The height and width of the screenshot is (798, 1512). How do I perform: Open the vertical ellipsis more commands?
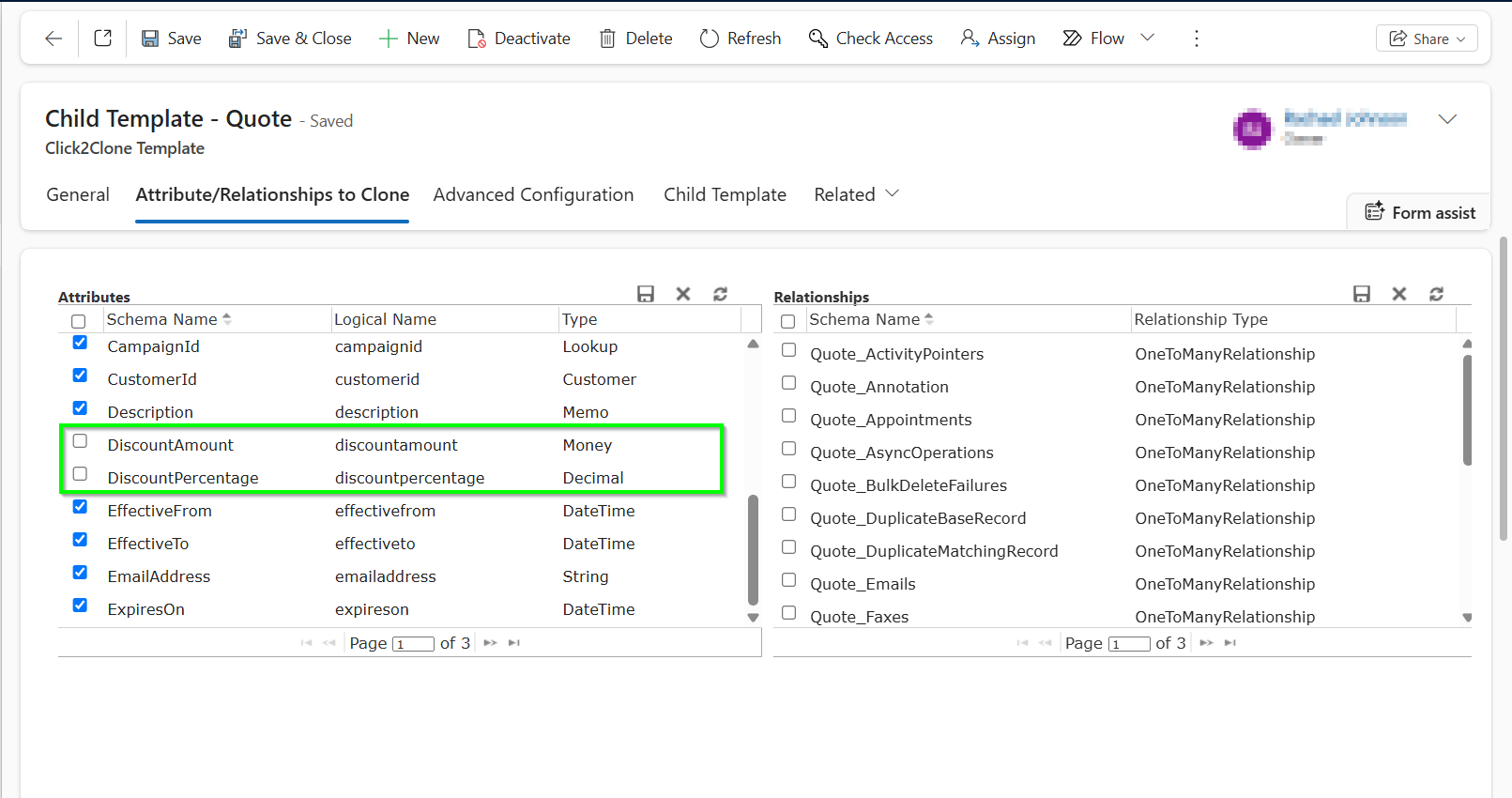point(1196,38)
